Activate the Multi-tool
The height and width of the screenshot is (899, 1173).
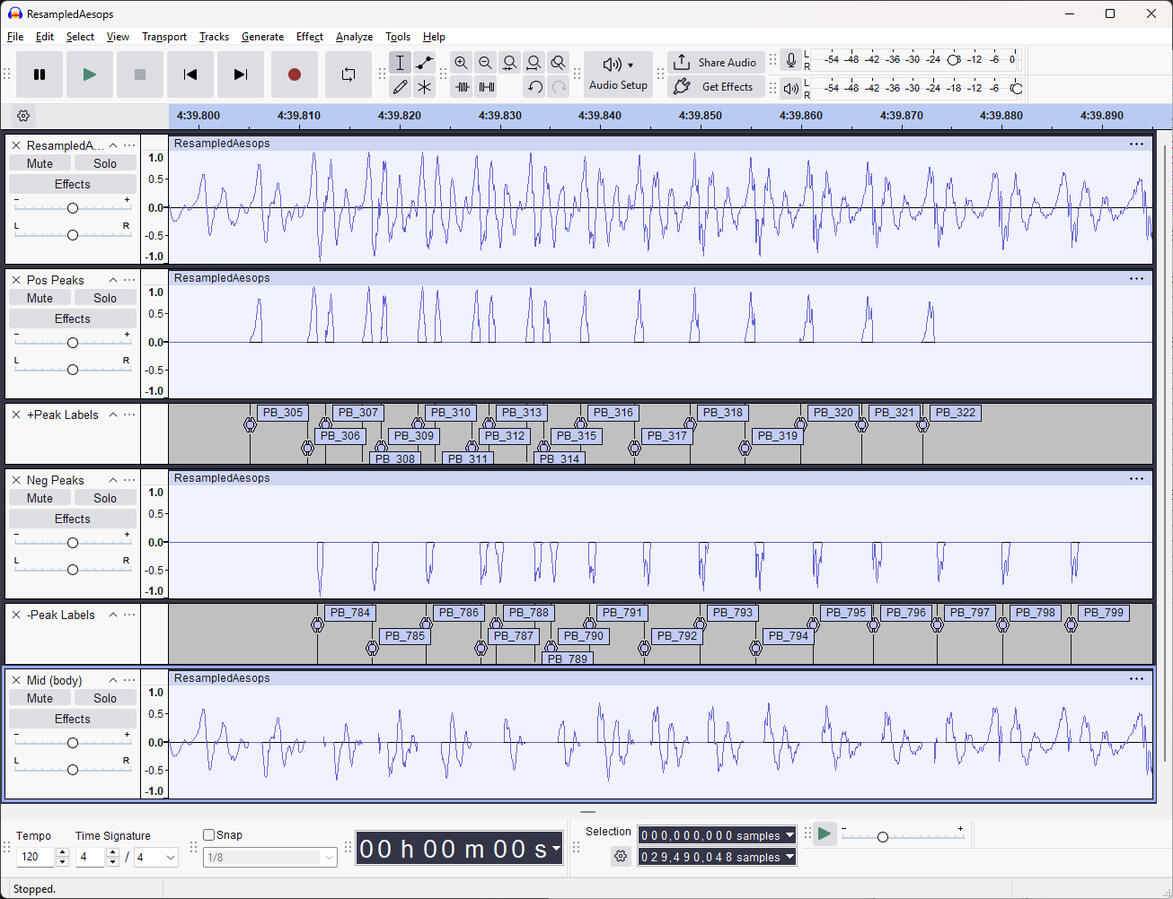[424, 87]
